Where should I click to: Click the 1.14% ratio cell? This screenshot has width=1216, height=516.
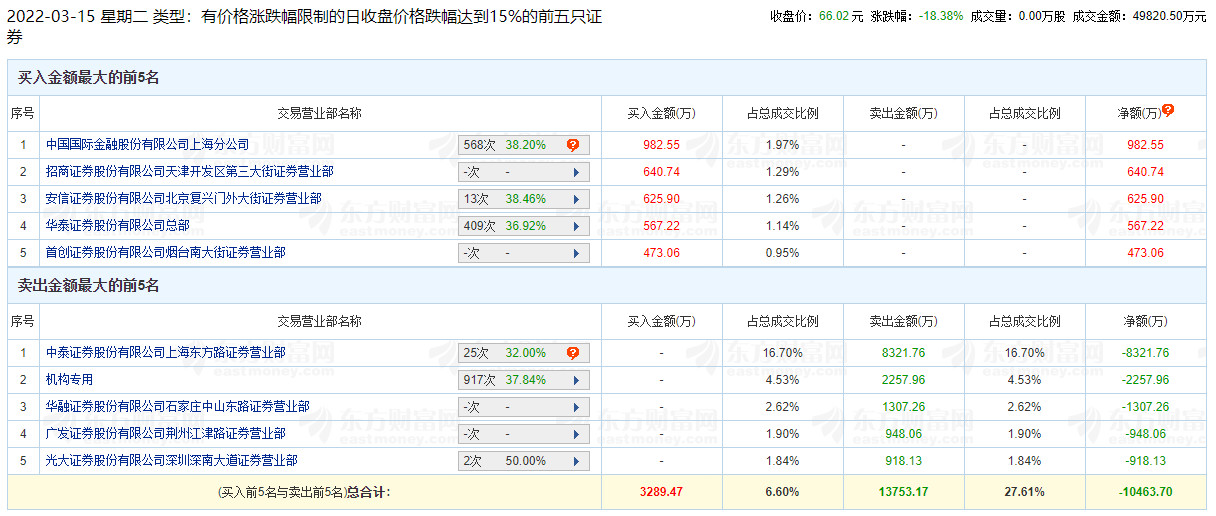coord(783,226)
